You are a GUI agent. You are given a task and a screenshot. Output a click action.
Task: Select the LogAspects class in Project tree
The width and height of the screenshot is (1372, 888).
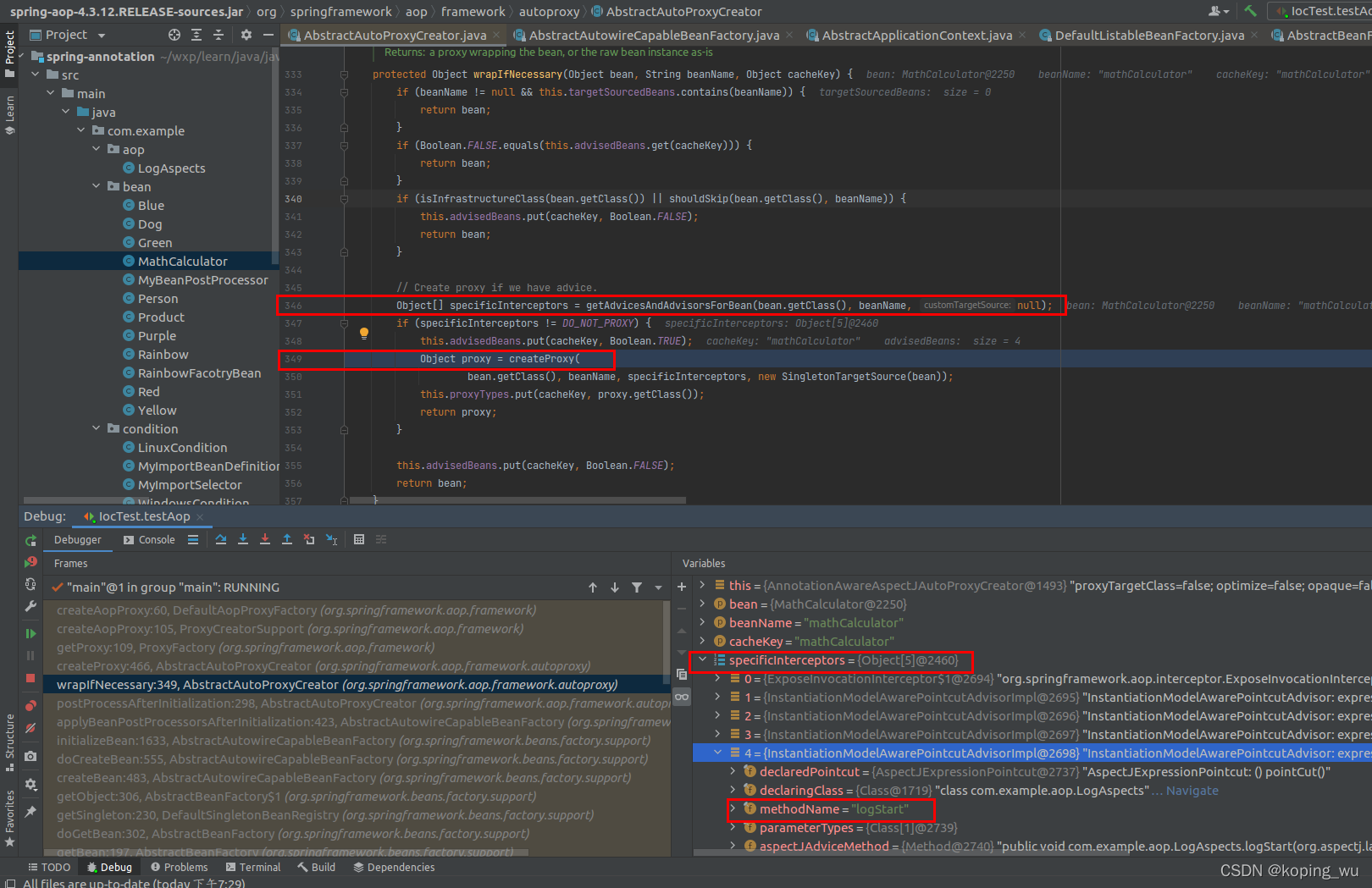click(x=171, y=168)
